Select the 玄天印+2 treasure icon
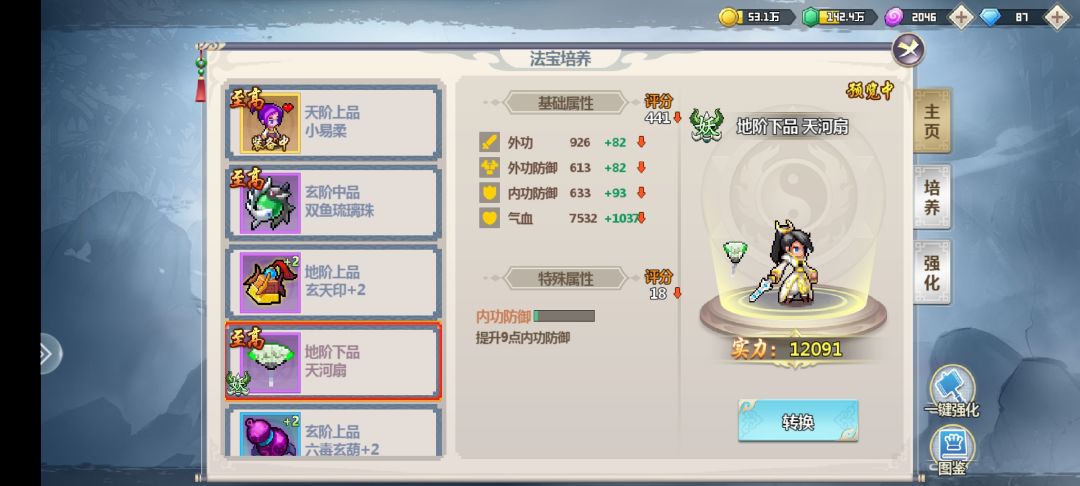Screen dimensions: 1080x486 click(270, 283)
